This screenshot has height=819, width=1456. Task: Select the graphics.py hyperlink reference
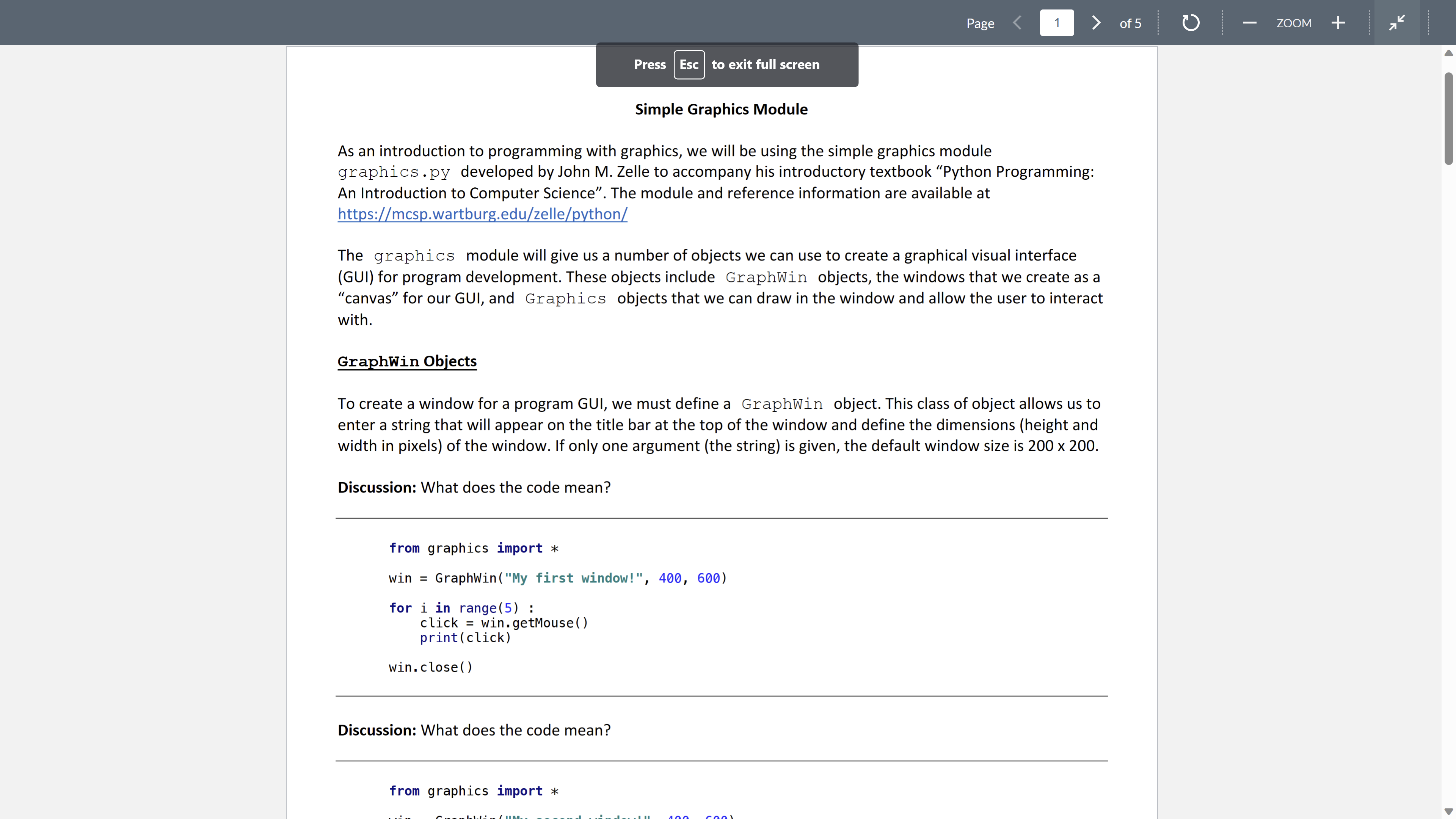[482, 213]
